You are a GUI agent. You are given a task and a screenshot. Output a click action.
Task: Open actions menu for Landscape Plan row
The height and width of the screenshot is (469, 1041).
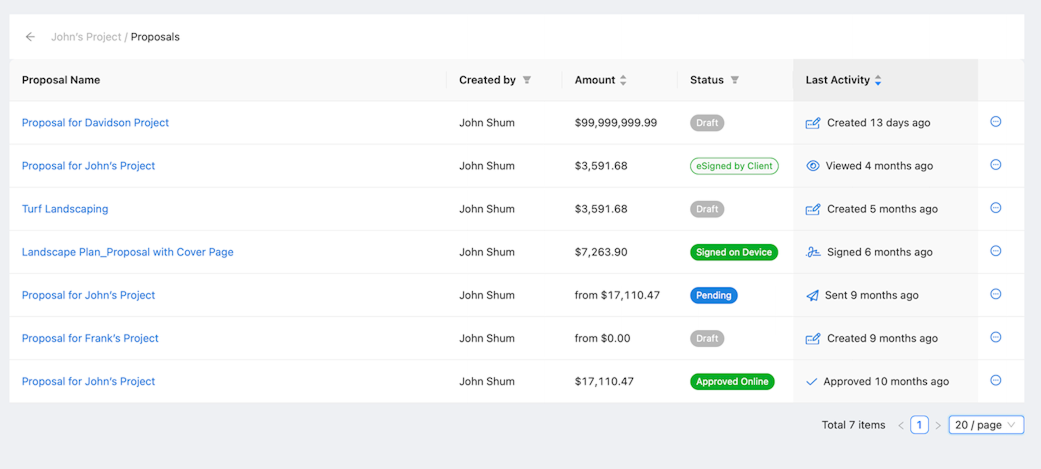pyautogui.click(x=995, y=251)
